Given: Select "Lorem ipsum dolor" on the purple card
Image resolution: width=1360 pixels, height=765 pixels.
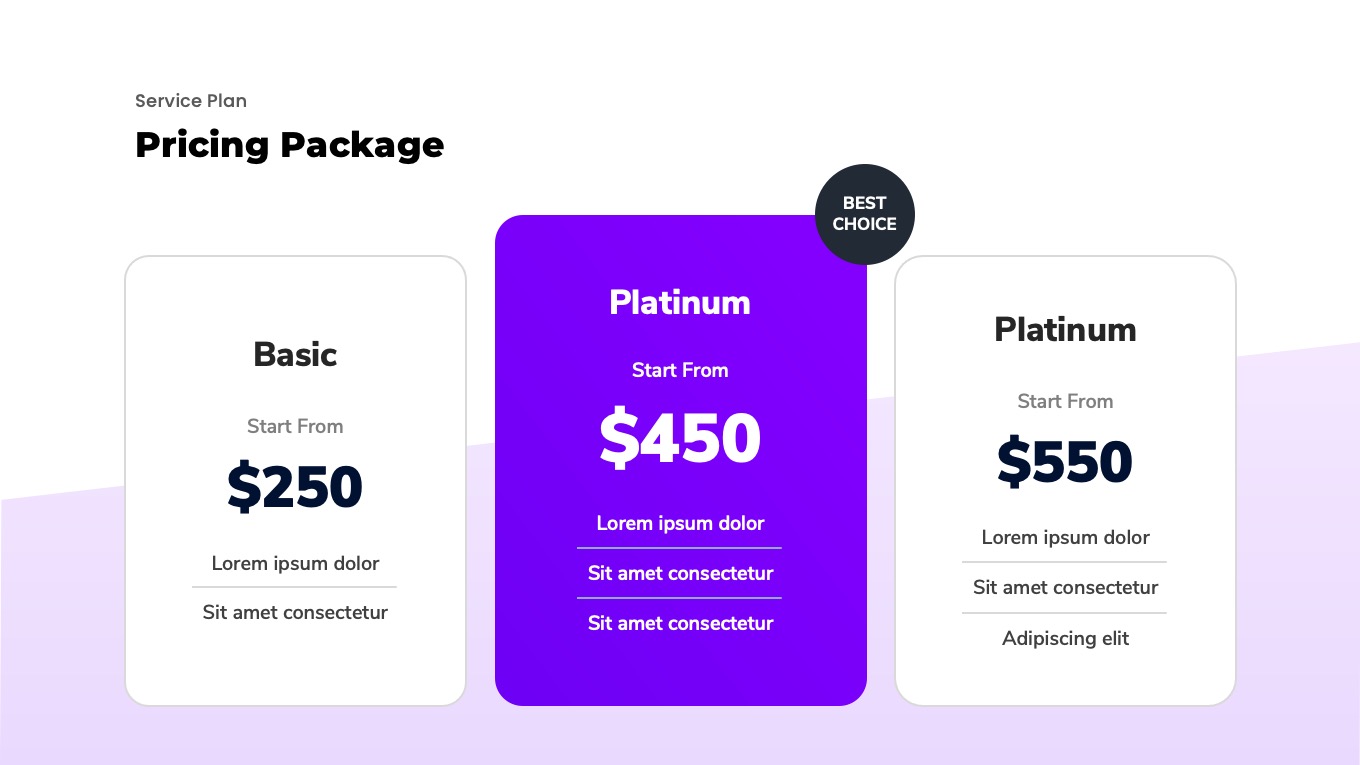Looking at the screenshot, I should 680,523.
